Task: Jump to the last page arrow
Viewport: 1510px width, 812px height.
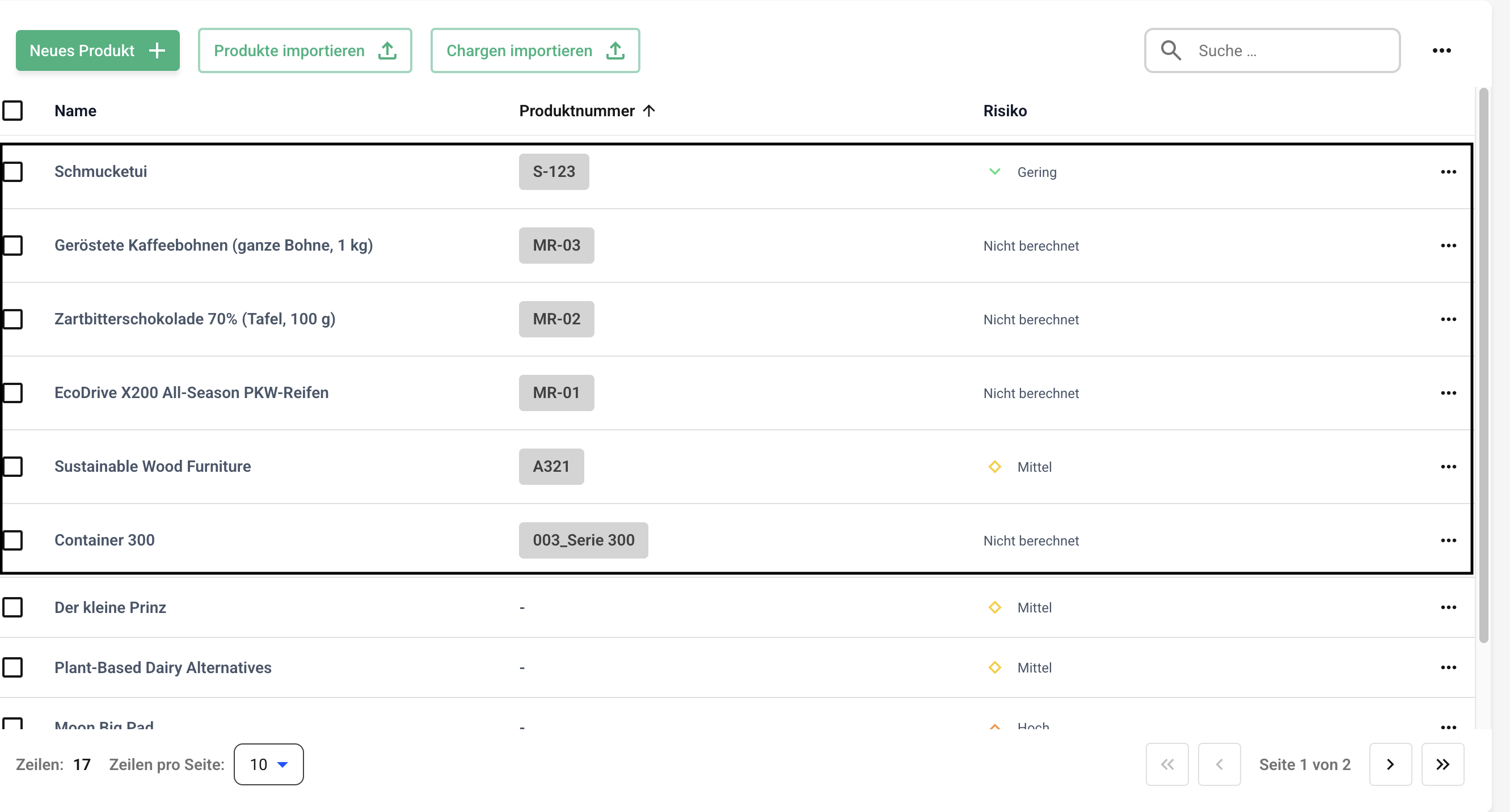Action: pyautogui.click(x=1442, y=764)
